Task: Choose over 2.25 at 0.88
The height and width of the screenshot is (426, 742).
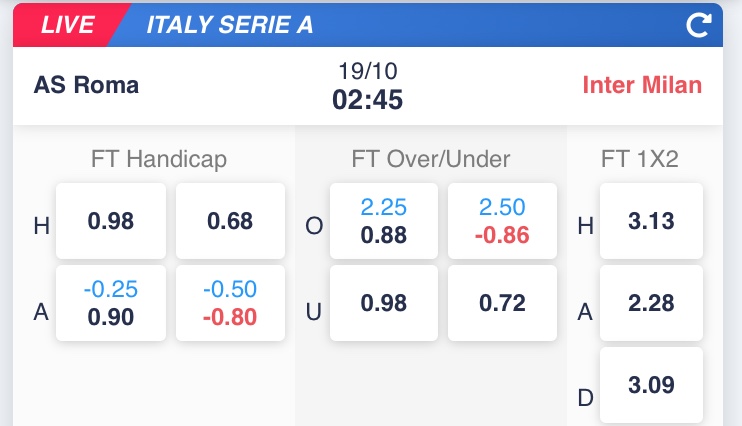Action: pyautogui.click(x=384, y=221)
